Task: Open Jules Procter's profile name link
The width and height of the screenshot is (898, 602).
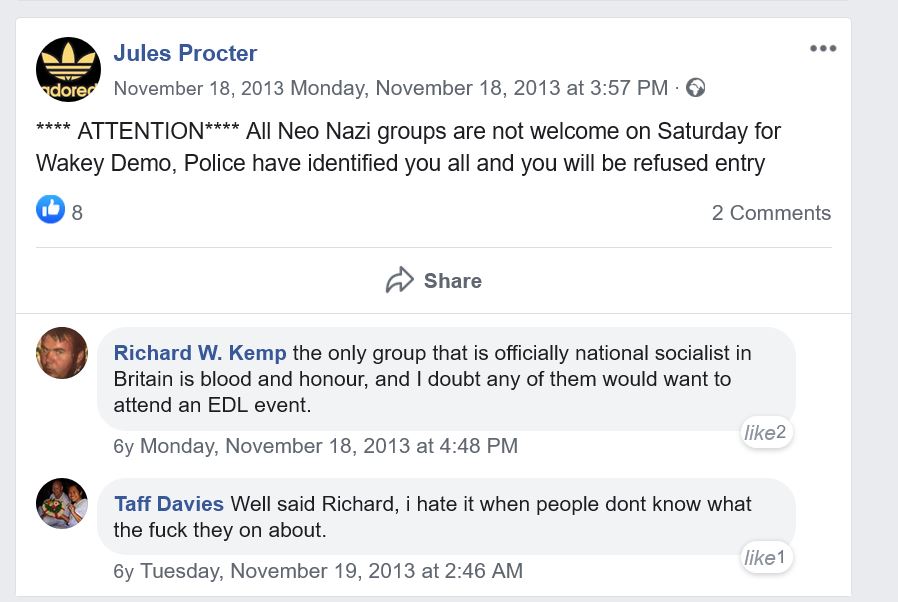Action: pyautogui.click(x=185, y=53)
